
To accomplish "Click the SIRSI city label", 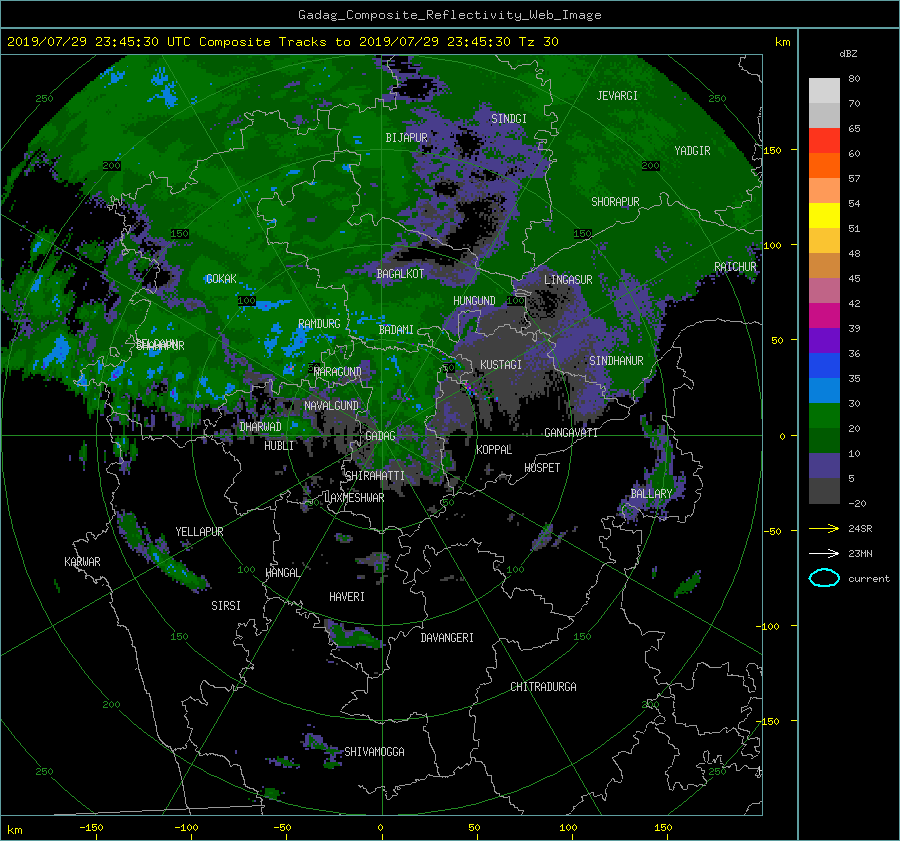I will [x=226, y=606].
